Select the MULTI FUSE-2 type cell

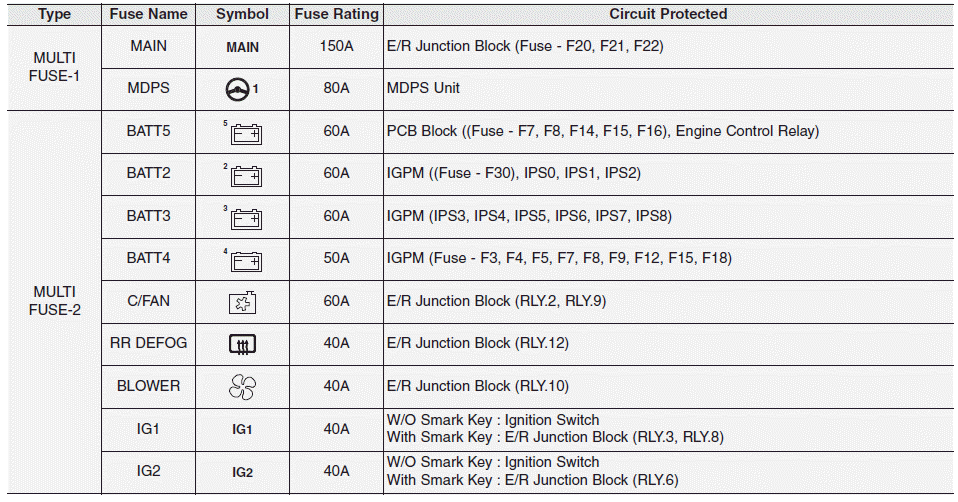54,300
